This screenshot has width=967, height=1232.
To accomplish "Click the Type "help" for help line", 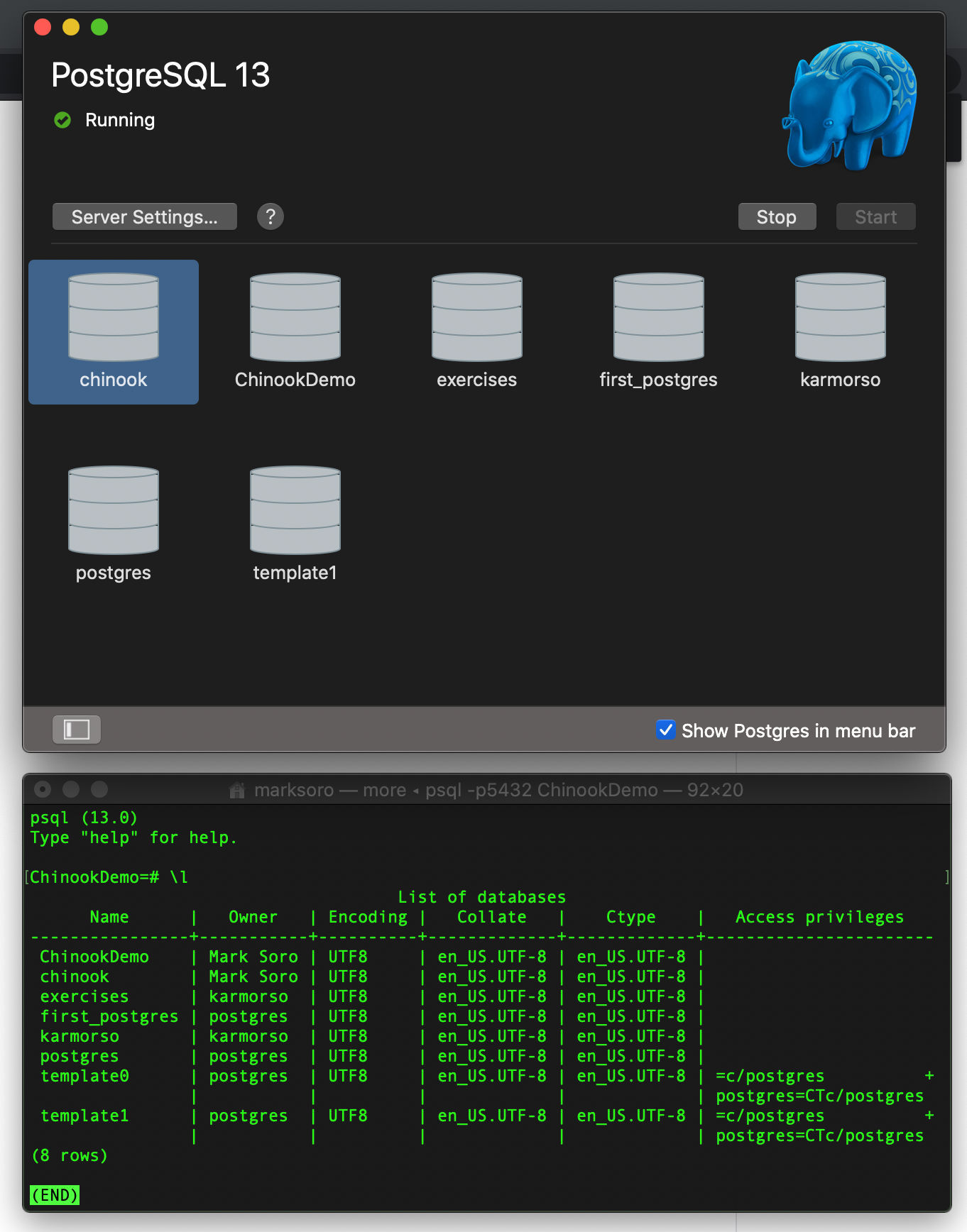I will (x=133, y=837).
